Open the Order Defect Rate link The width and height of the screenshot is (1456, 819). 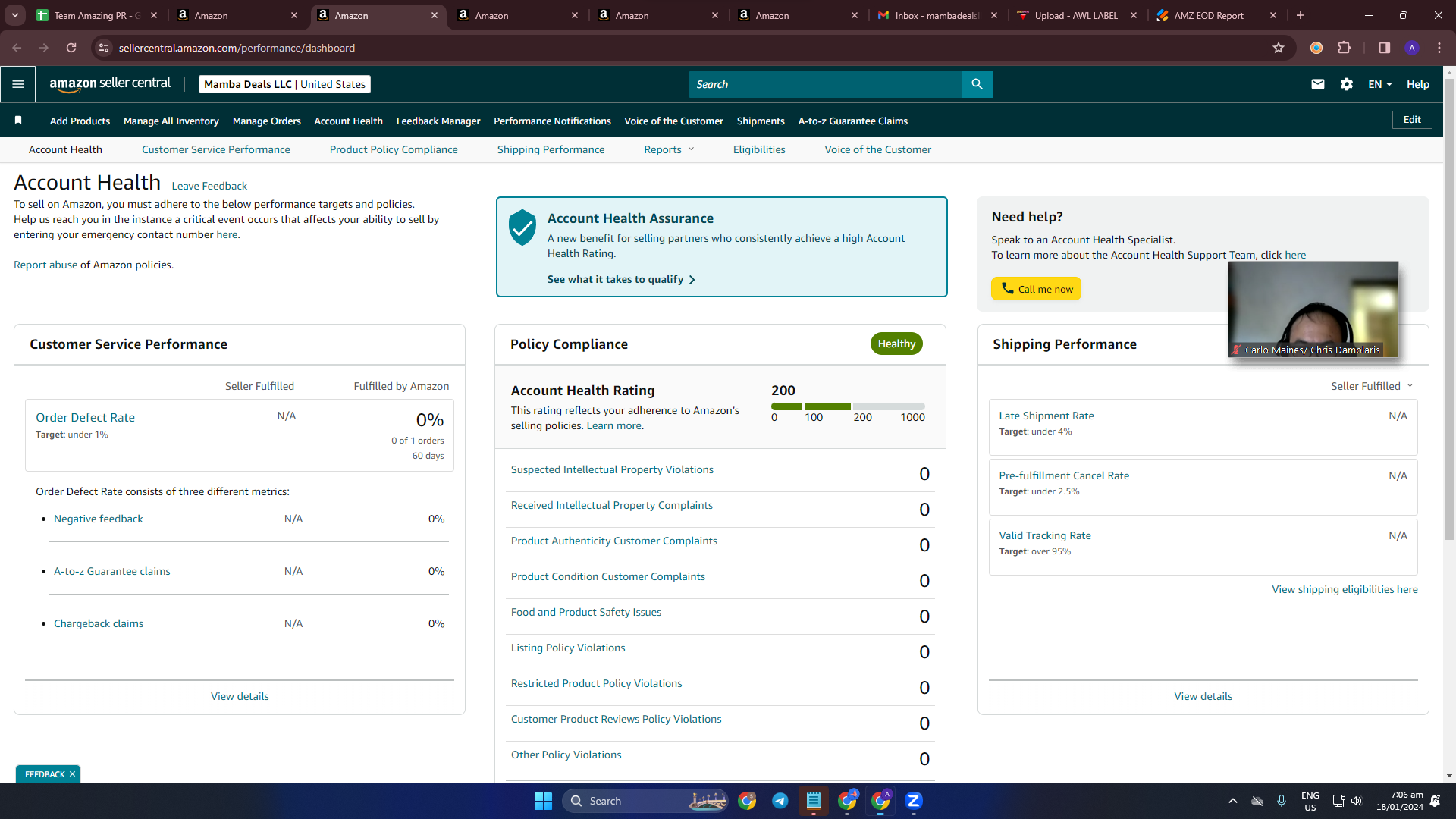tap(85, 418)
